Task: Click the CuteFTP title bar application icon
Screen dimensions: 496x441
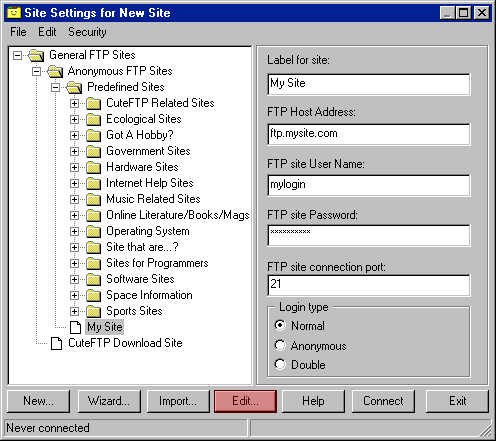Action: click(14, 13)
